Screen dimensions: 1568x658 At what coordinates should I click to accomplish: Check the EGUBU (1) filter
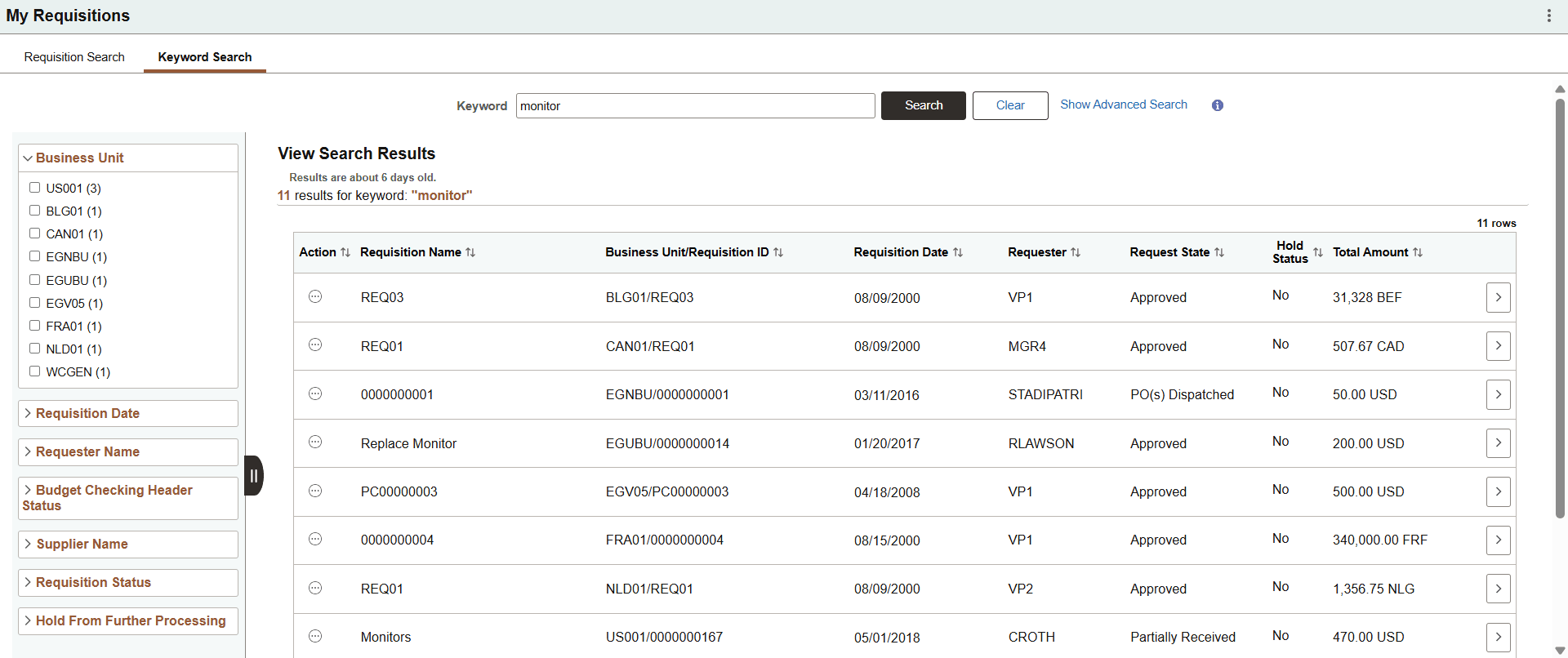[34, 280]
